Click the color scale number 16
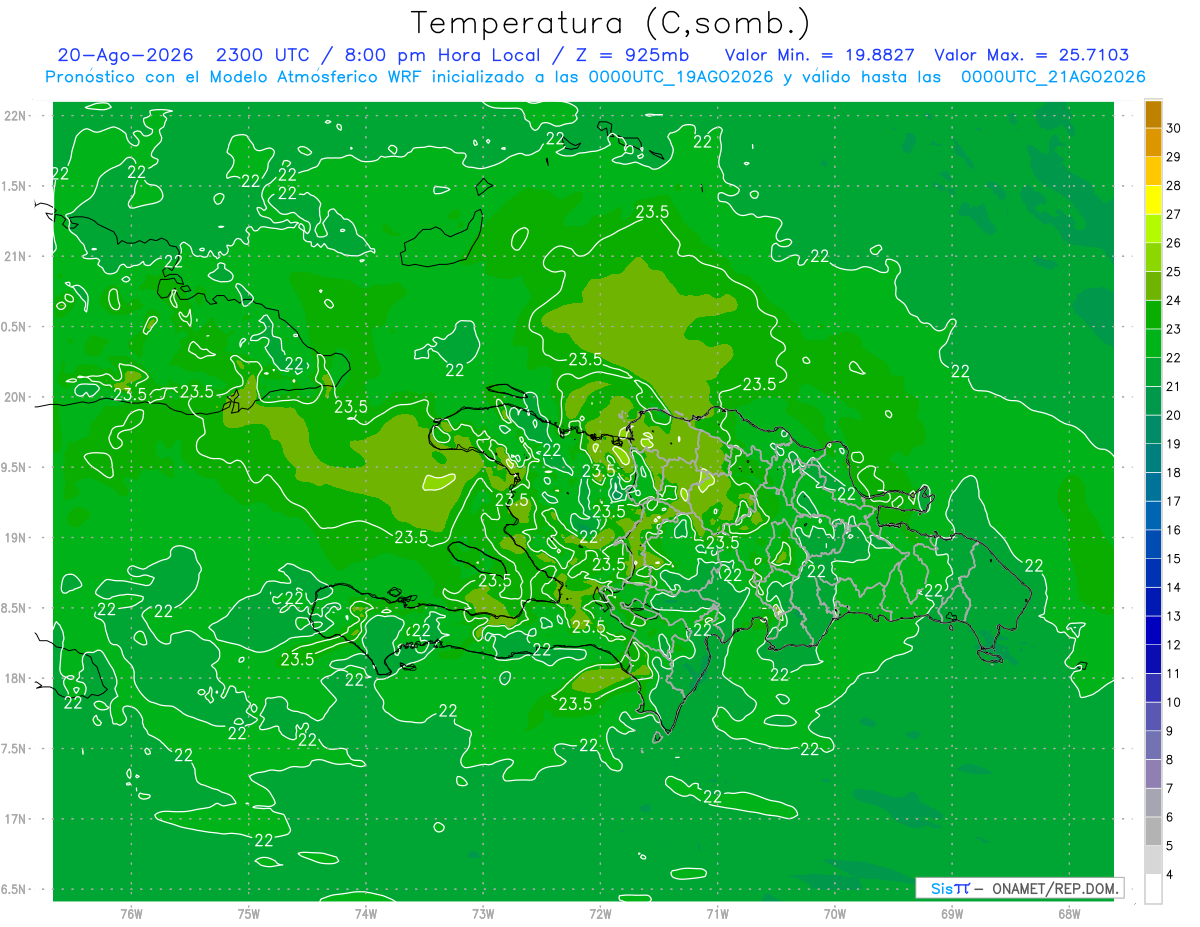Screen dimensions: 1200x927 click(1174, 530)
